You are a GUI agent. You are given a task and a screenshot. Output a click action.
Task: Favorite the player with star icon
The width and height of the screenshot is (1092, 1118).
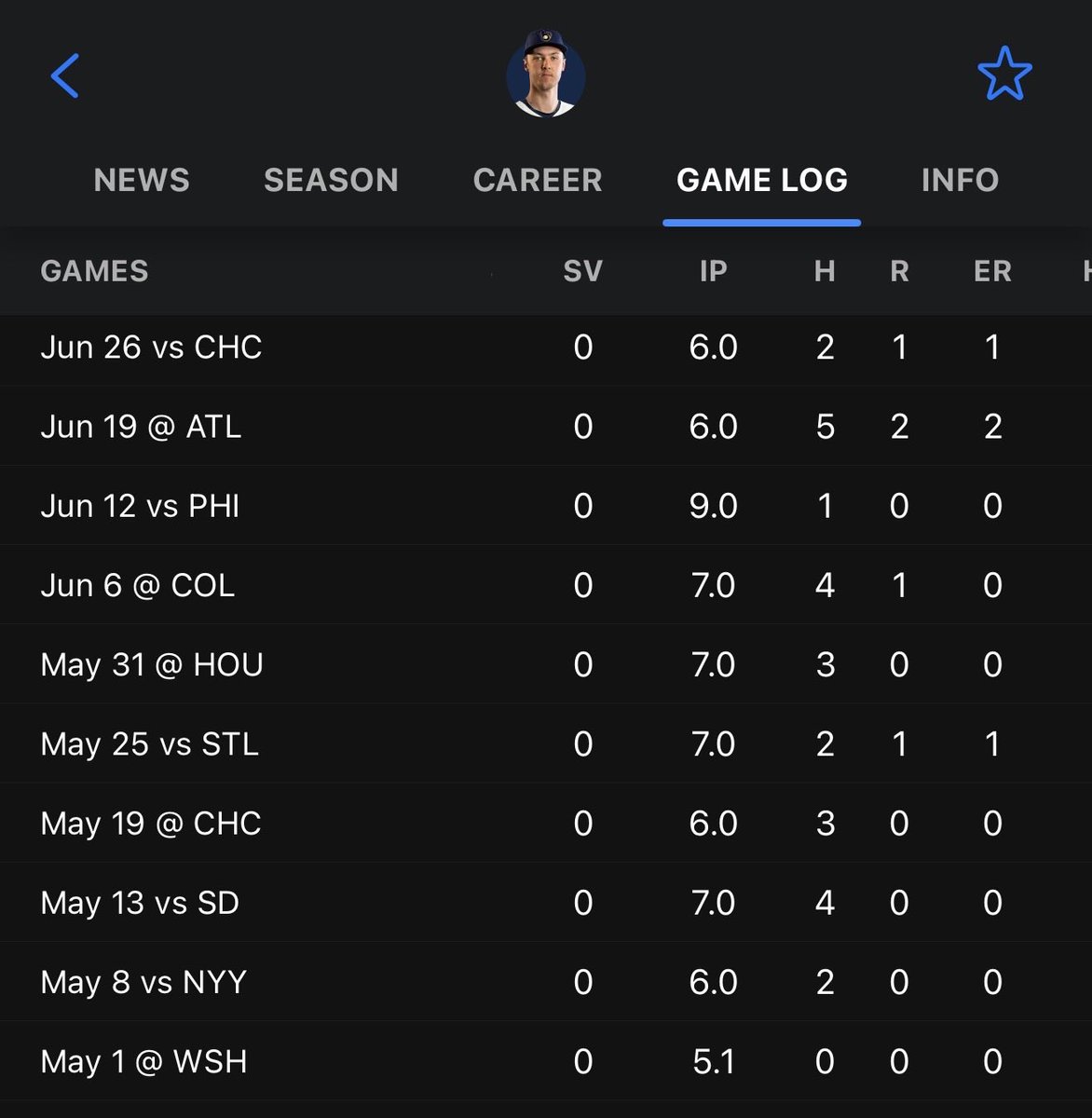coord(1004,74)
